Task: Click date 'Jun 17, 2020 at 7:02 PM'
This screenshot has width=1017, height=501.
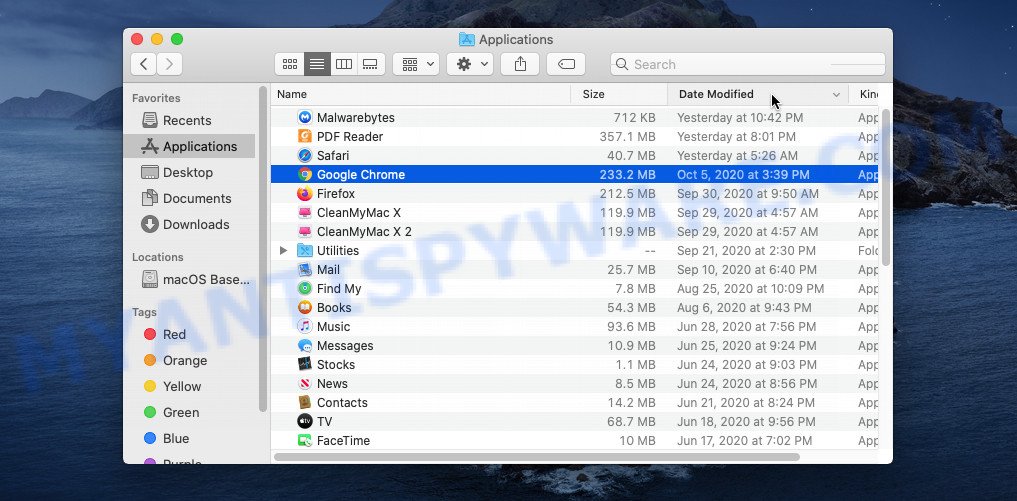Action: (745, 441)
